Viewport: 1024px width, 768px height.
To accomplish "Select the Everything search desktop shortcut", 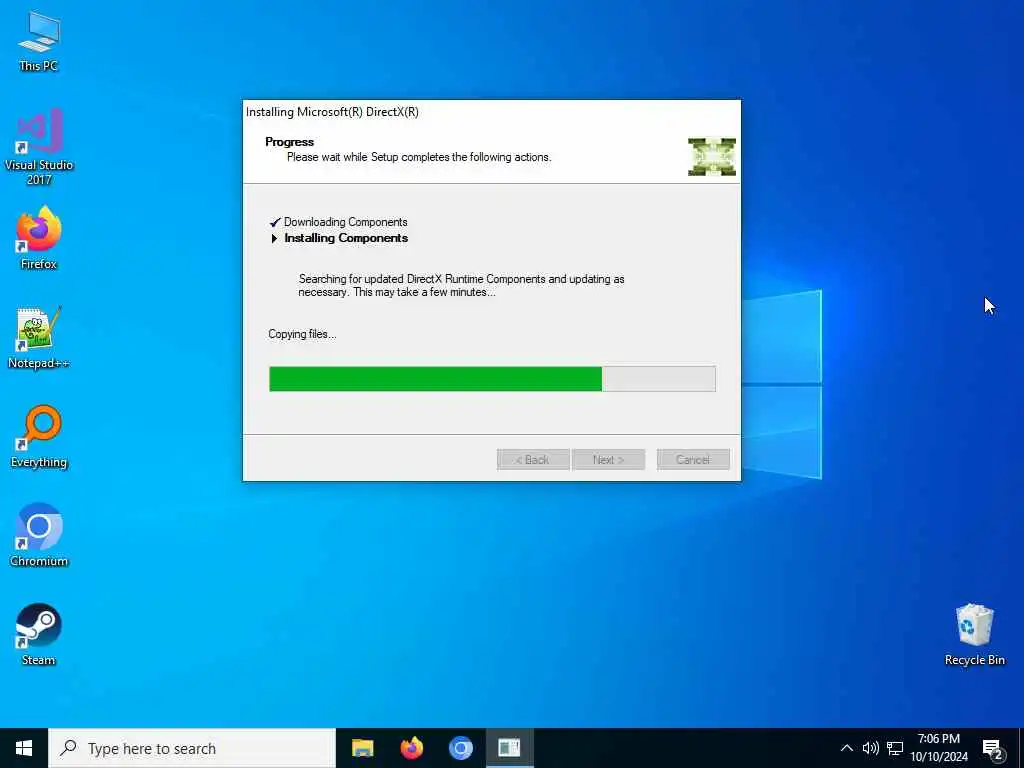I will click(x=39, y=436).
